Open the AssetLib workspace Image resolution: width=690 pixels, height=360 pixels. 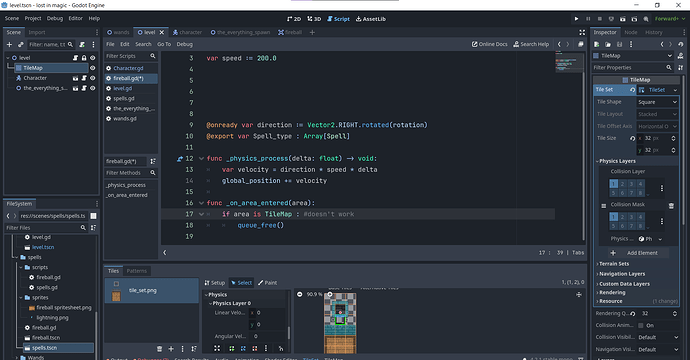371,19
